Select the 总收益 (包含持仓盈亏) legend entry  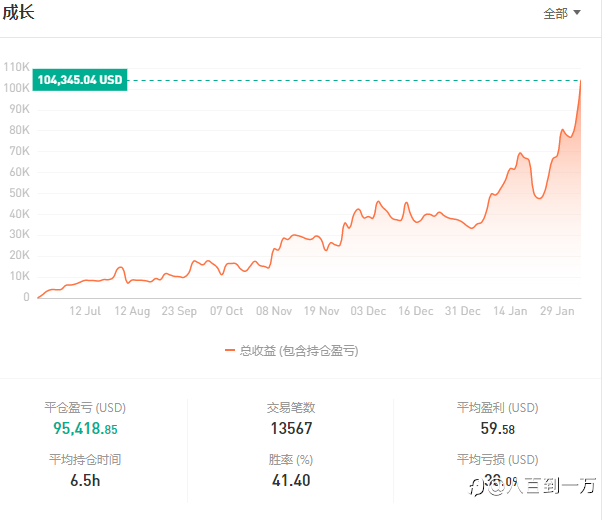point(292,351)
